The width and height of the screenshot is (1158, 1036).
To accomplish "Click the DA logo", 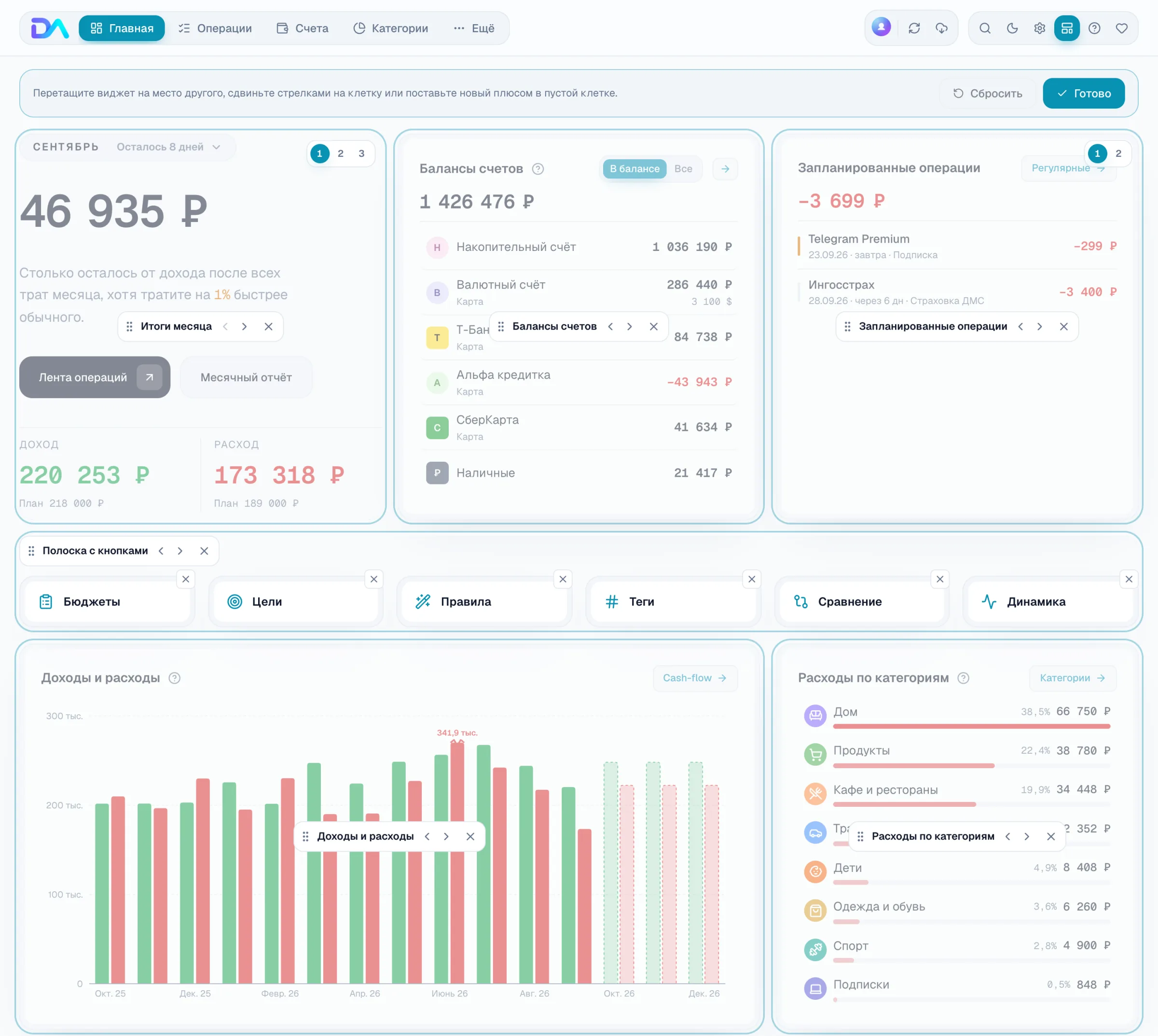I will pos(50,28).
